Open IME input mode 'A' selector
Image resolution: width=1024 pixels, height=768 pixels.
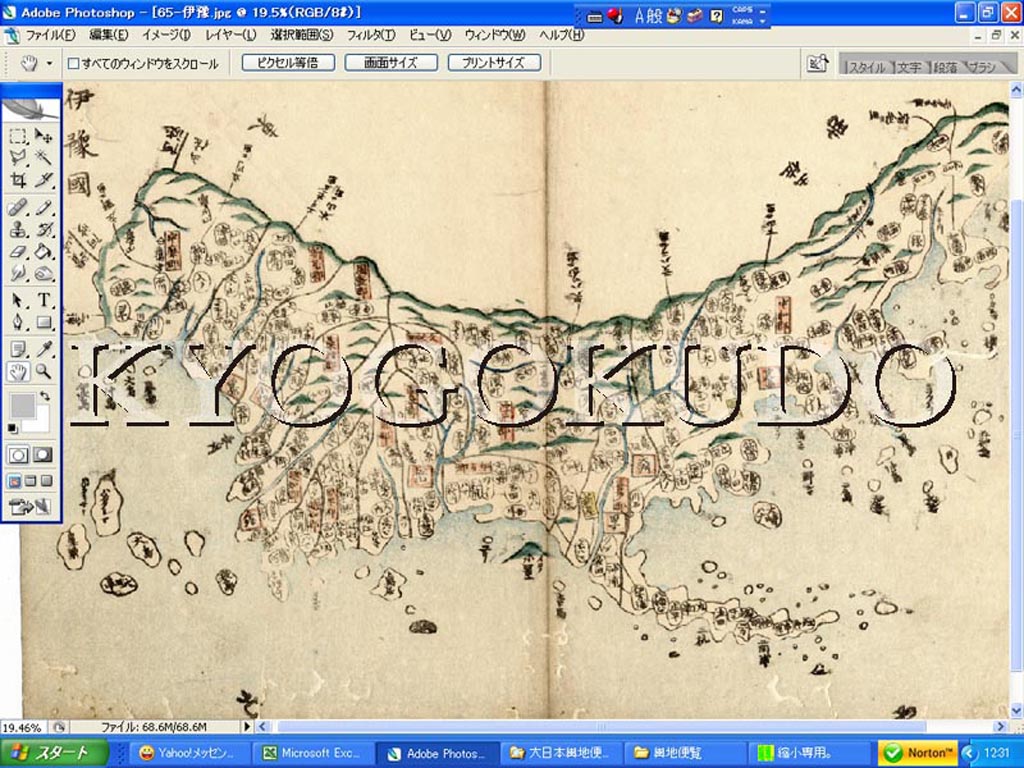pos(639,16)
